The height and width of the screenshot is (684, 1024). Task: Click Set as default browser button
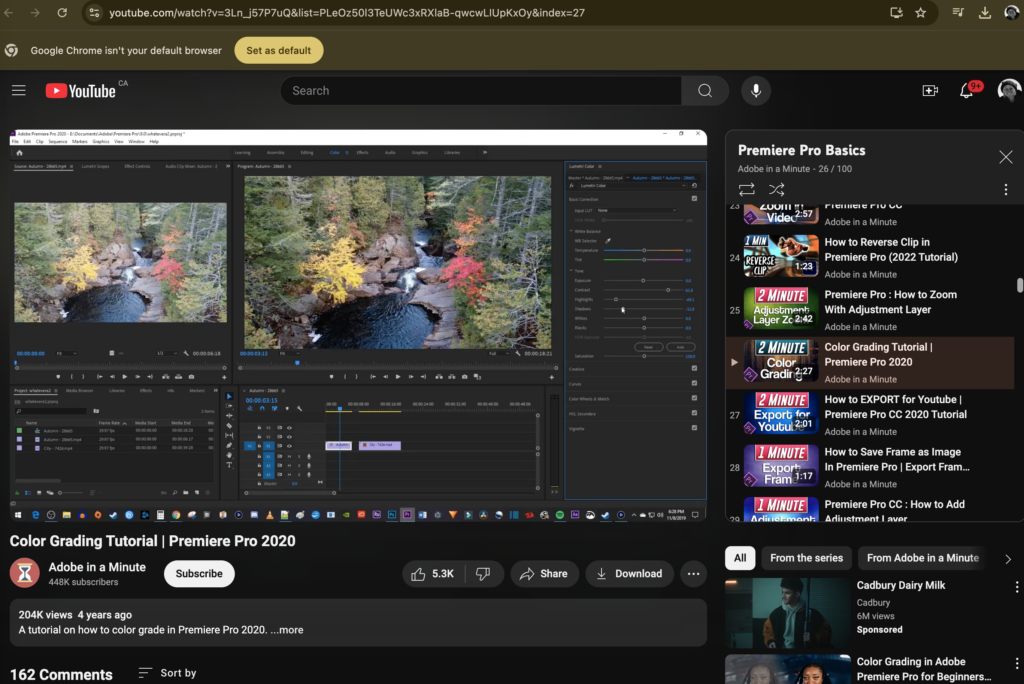(278, 50)
